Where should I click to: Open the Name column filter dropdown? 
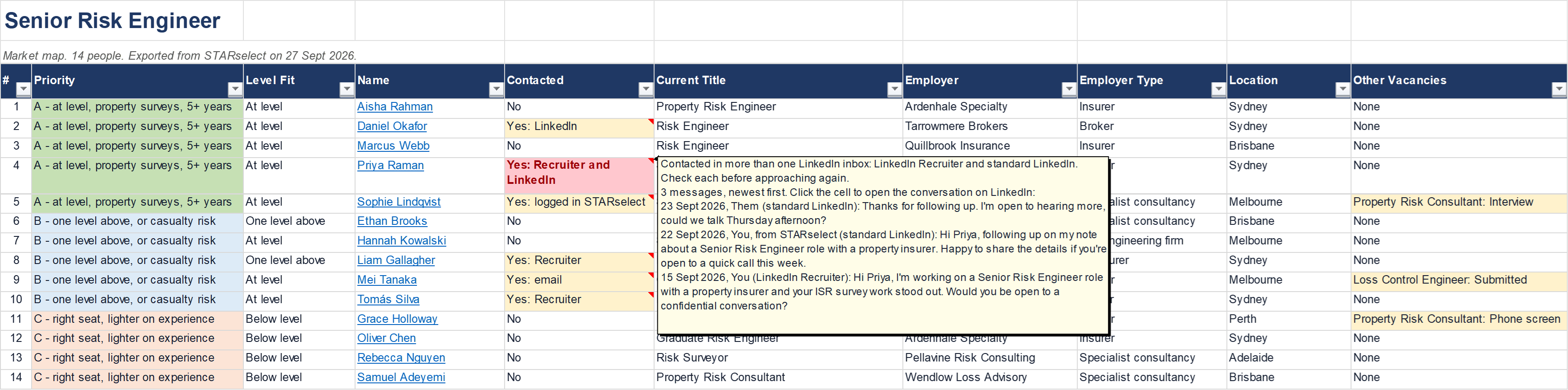click(x=497, y=89)
